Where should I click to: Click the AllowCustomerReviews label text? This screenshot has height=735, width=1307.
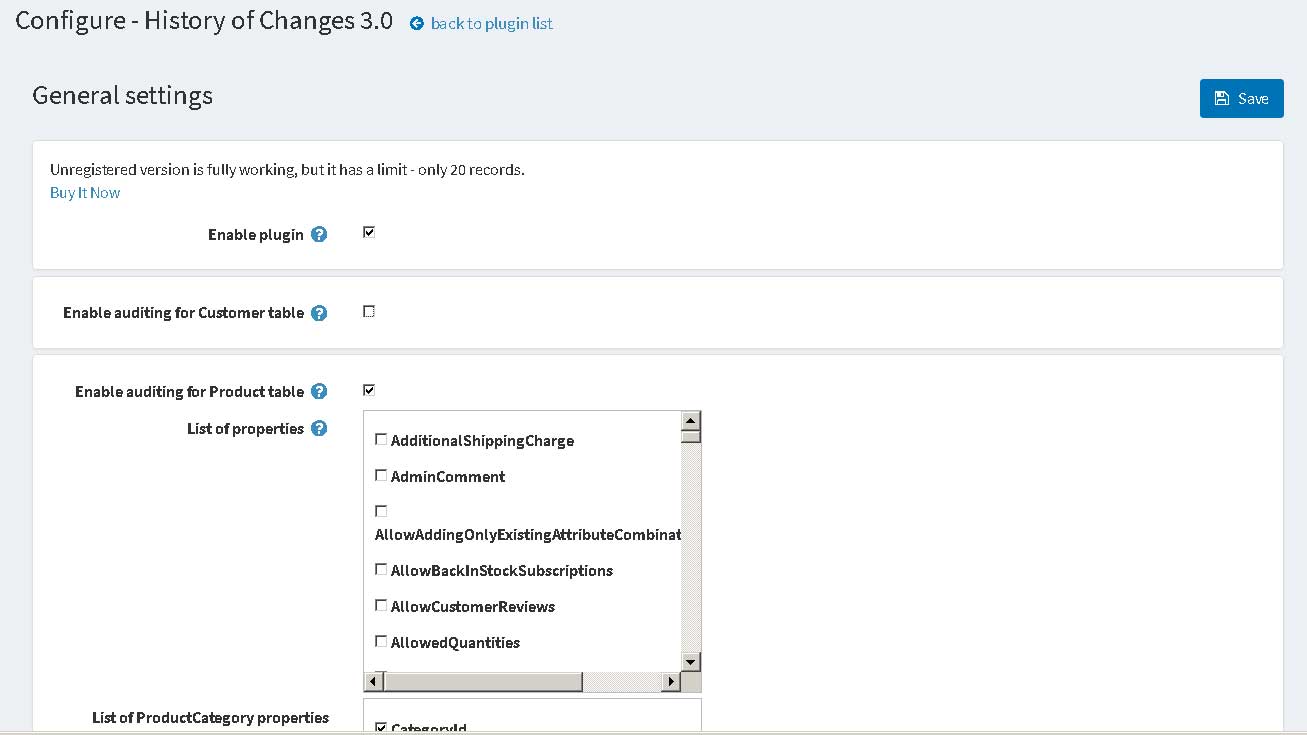[473, 607]
